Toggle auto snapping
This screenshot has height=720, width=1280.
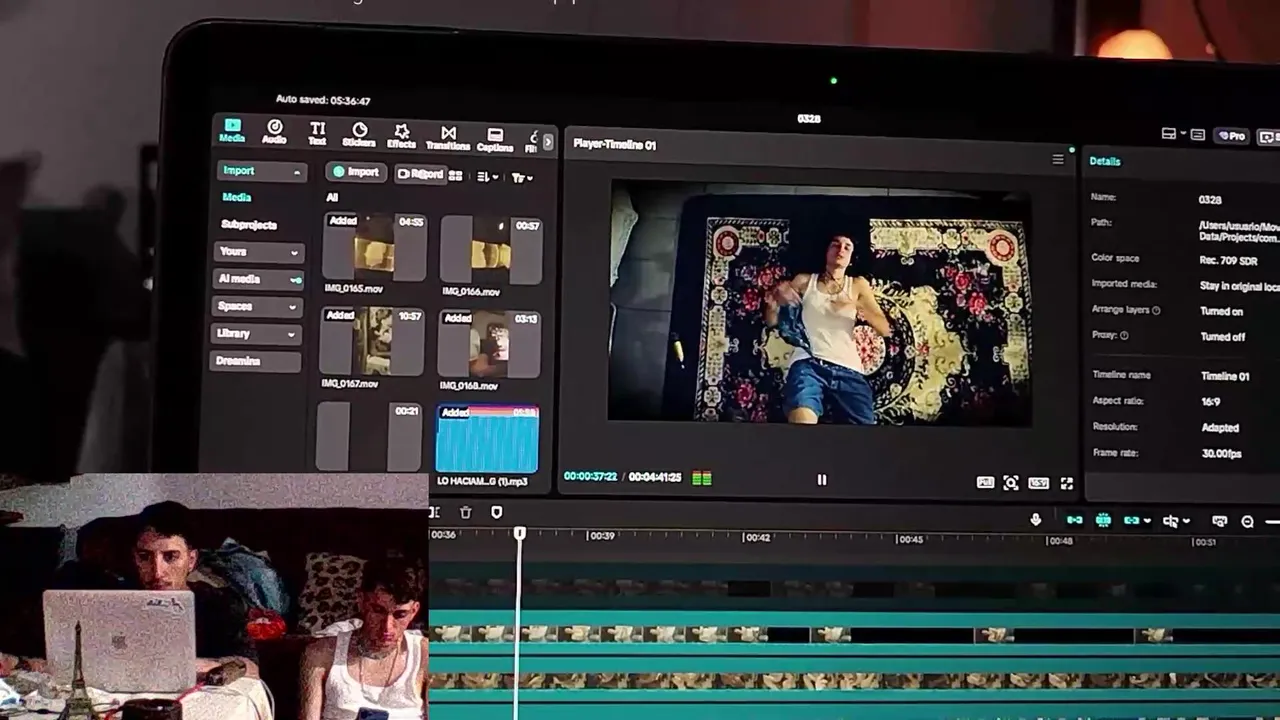1103,520
